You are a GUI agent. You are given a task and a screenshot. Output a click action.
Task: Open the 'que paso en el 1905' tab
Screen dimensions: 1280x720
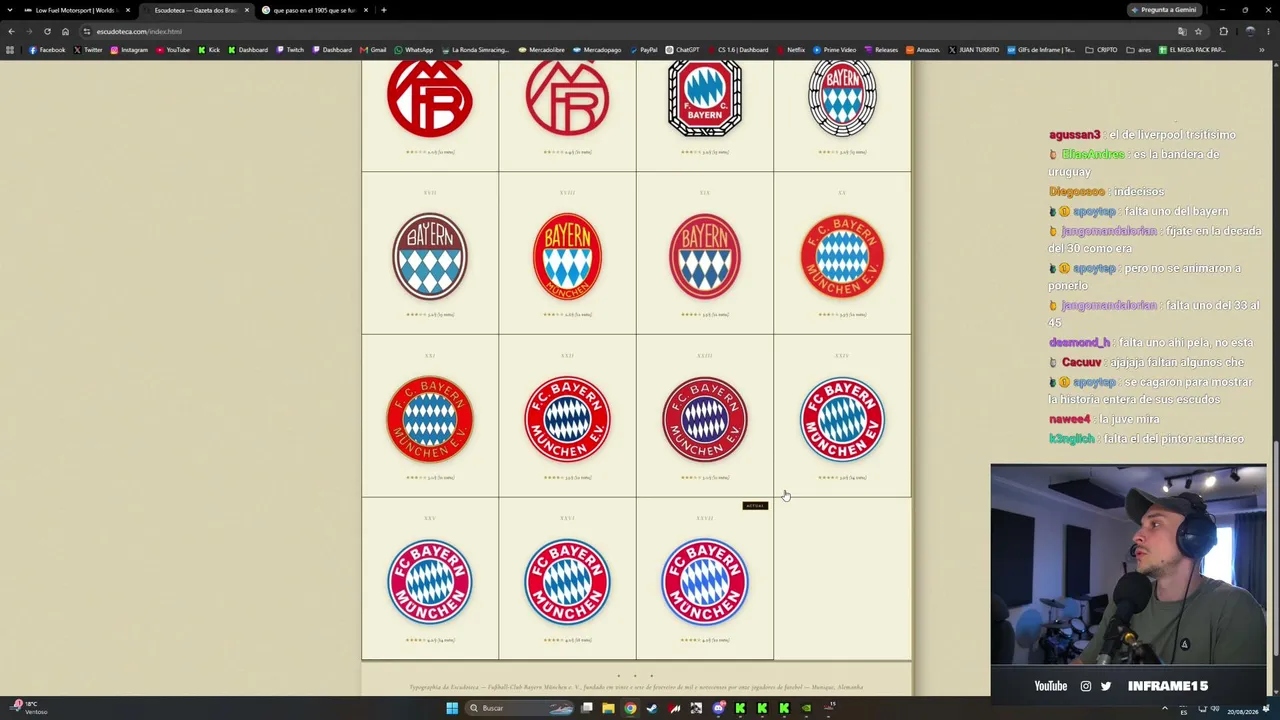tap(315, 10)
